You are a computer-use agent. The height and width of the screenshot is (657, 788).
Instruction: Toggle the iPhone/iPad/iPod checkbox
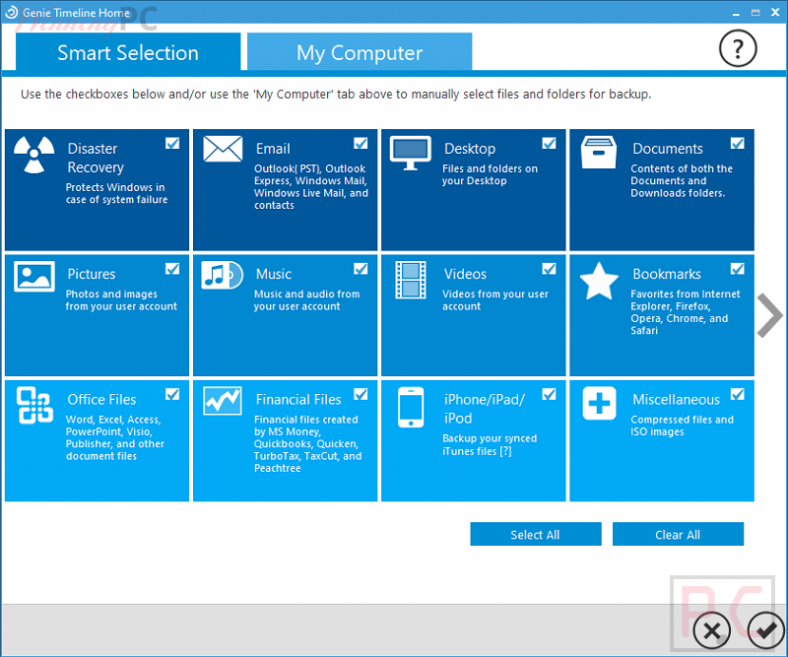pos(549,394)
